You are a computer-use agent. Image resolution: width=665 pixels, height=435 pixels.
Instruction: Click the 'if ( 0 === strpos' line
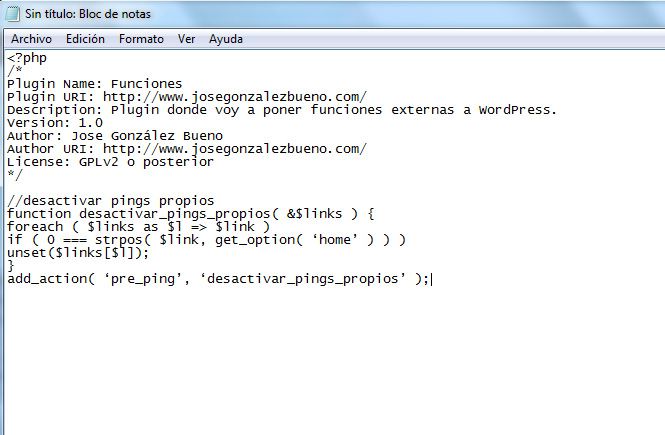click(207, 240)
